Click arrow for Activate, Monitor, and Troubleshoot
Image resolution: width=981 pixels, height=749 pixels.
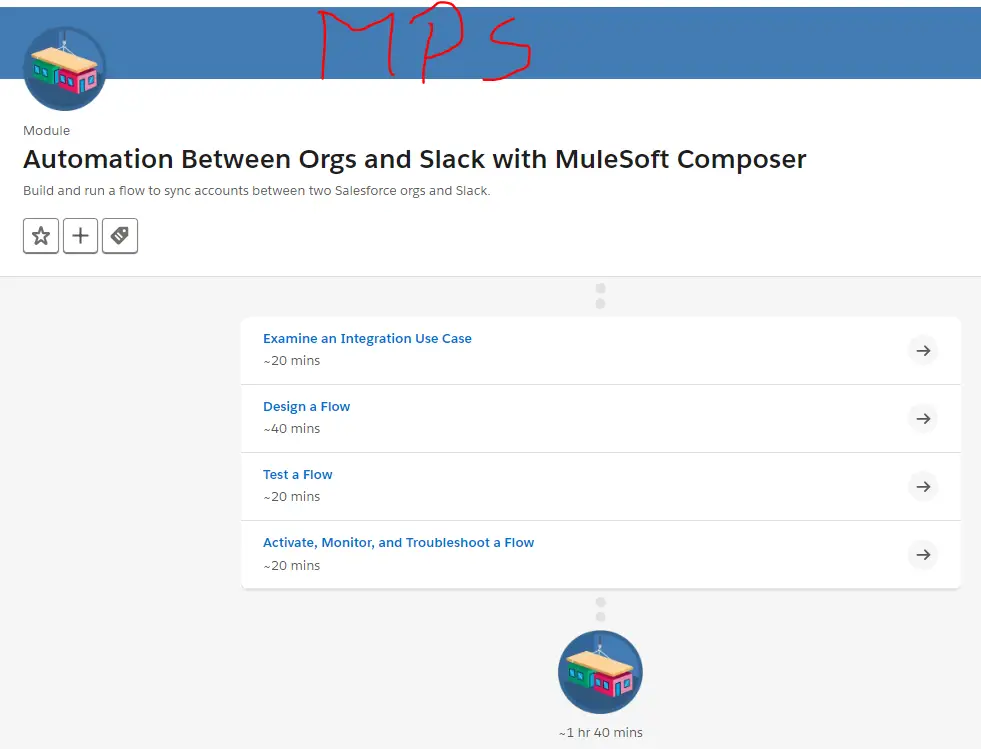[x=923, y=555]
